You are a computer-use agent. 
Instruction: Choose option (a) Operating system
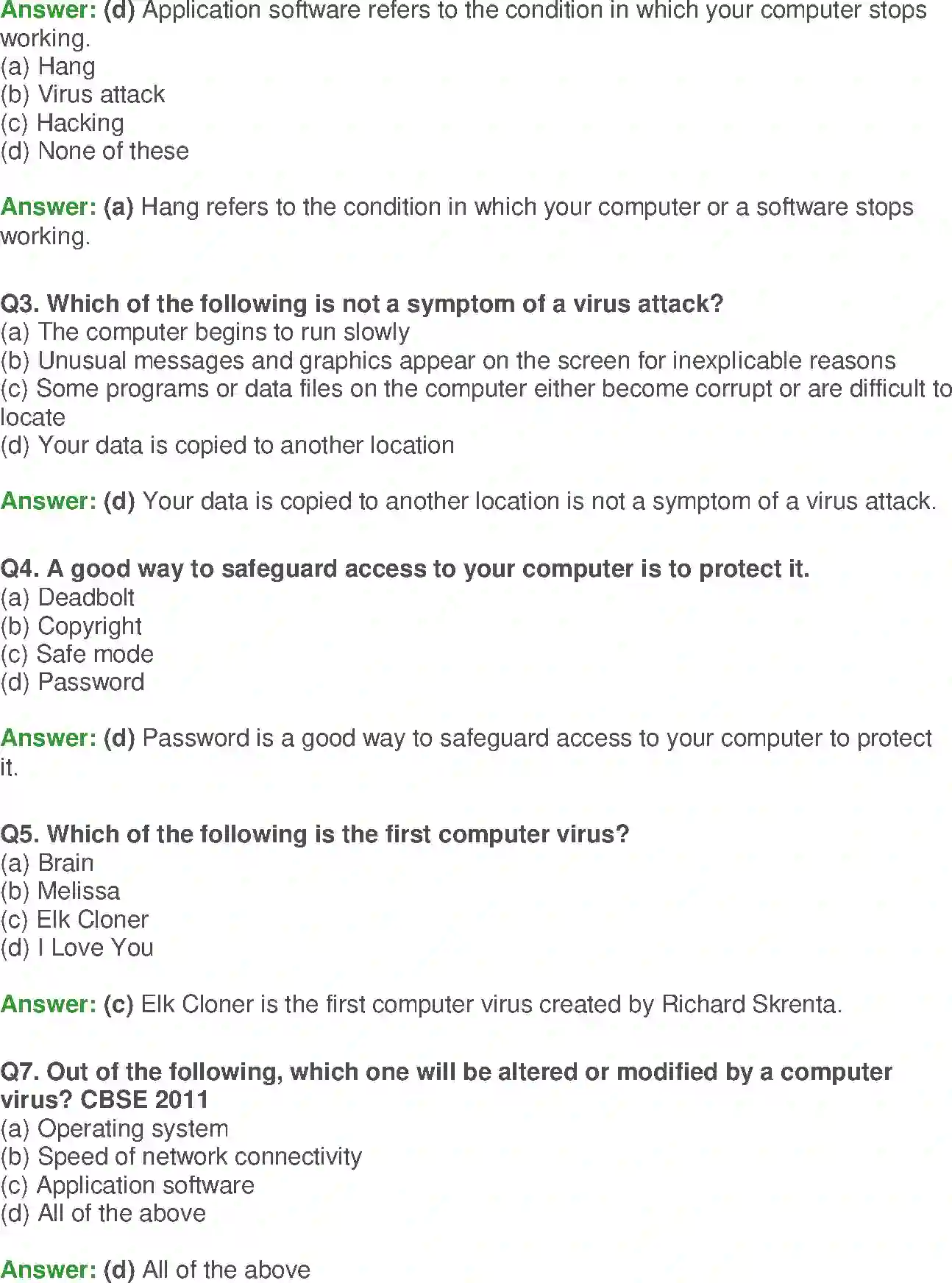(x=115, y=1129)
